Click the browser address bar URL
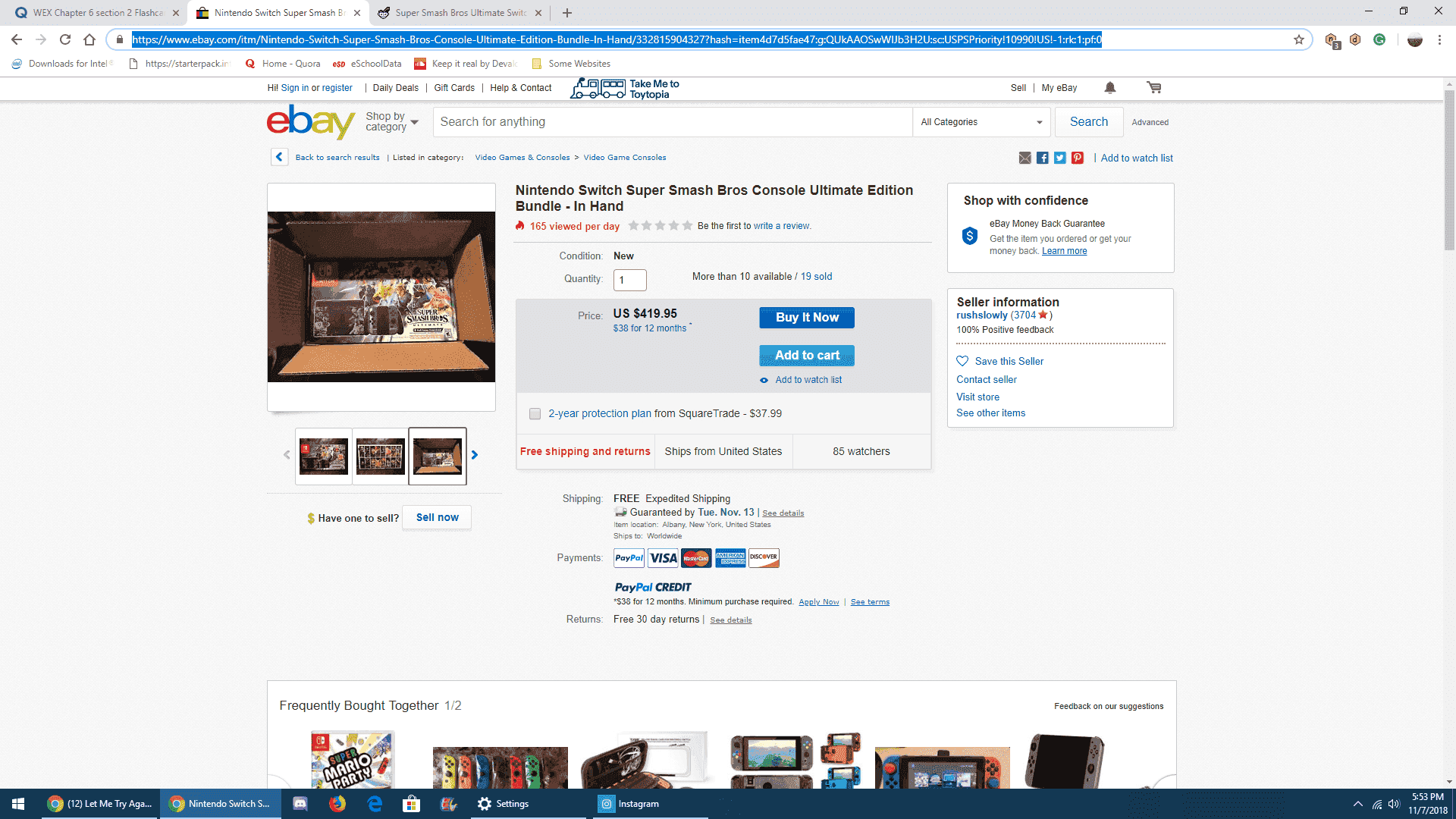Screen dimensions: 1456x819 tap(617, 39)
